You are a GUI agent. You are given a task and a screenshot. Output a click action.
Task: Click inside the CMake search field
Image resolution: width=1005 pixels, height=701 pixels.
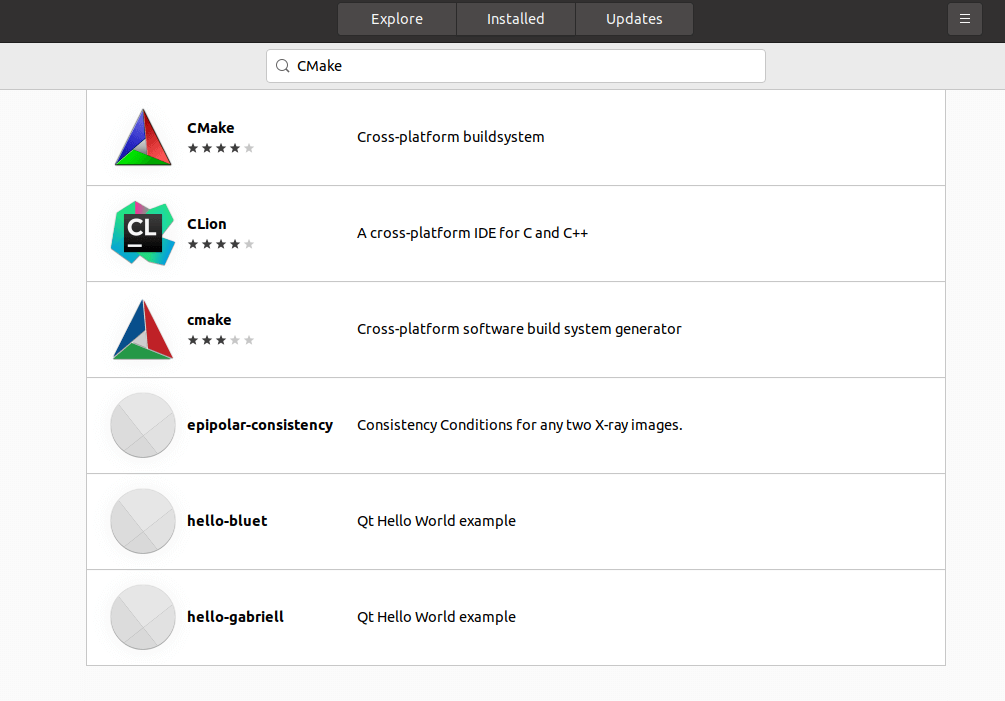pos(515,66)
